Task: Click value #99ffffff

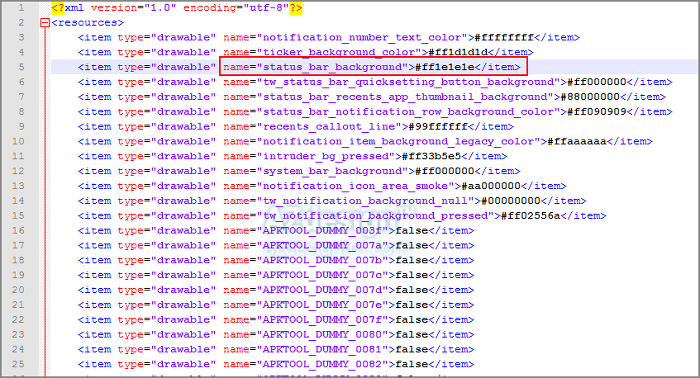Action: pyautogui.click(x=438, y=127)
